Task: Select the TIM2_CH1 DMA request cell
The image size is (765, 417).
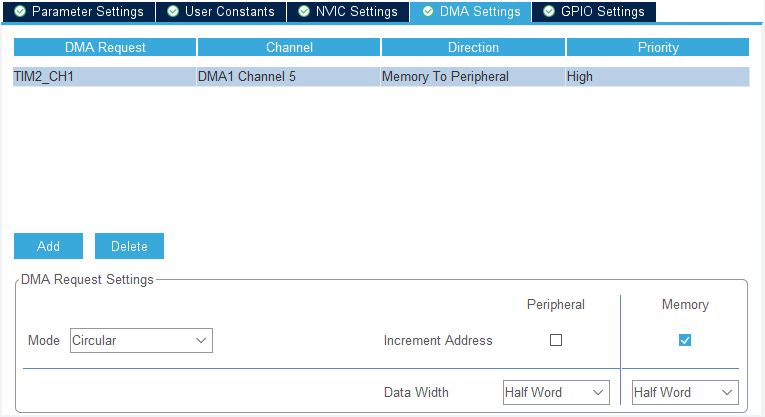Action: tap(104, 77)
